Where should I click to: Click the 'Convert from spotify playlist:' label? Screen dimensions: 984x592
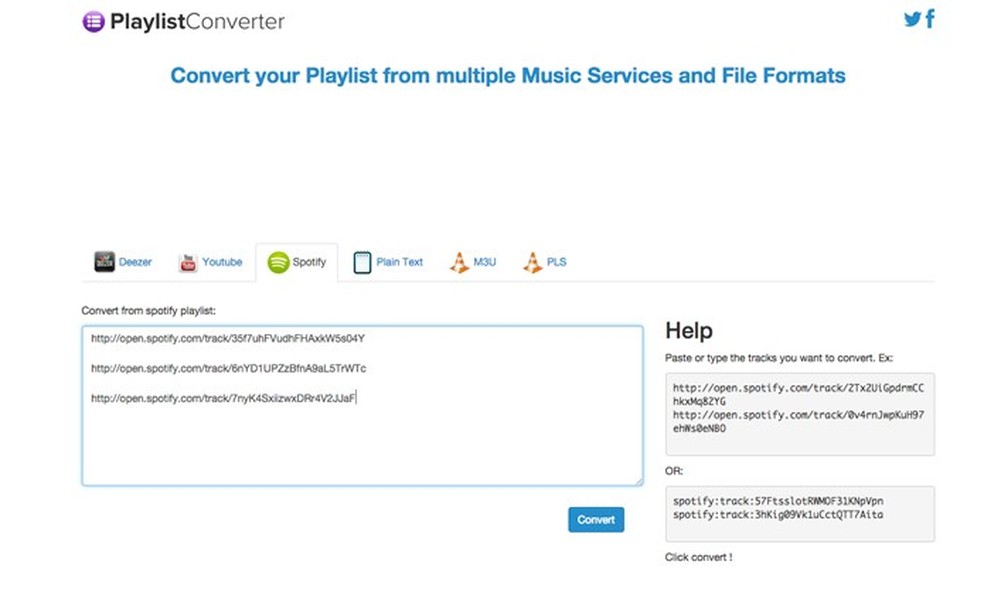click(148, 311)
